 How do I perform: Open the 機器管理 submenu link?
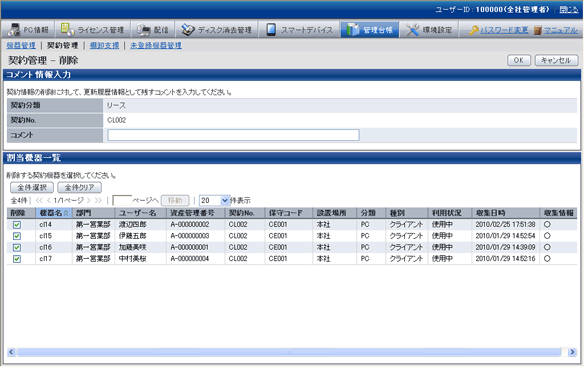[21, 45]
